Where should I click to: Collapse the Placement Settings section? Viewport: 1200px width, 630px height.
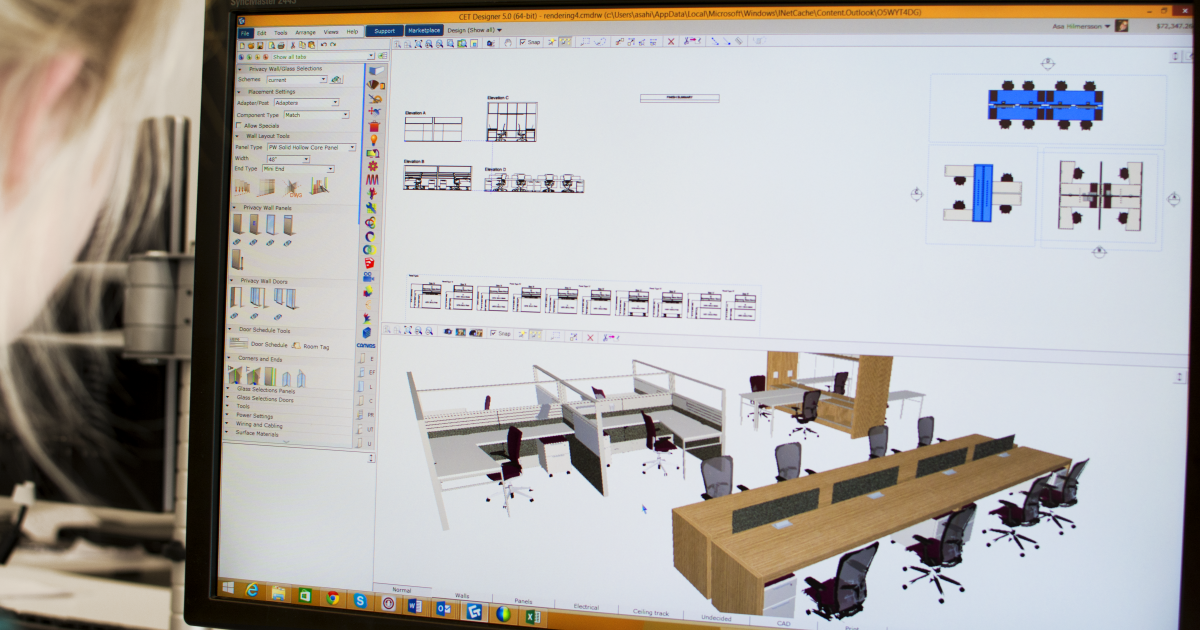click(x=239, y=92)
